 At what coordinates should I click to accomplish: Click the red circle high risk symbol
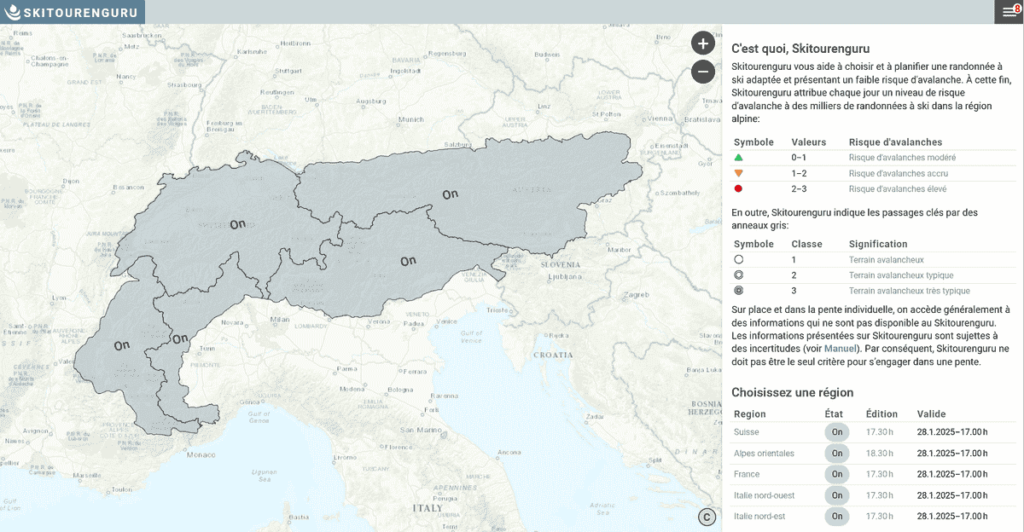click(738, 189)
